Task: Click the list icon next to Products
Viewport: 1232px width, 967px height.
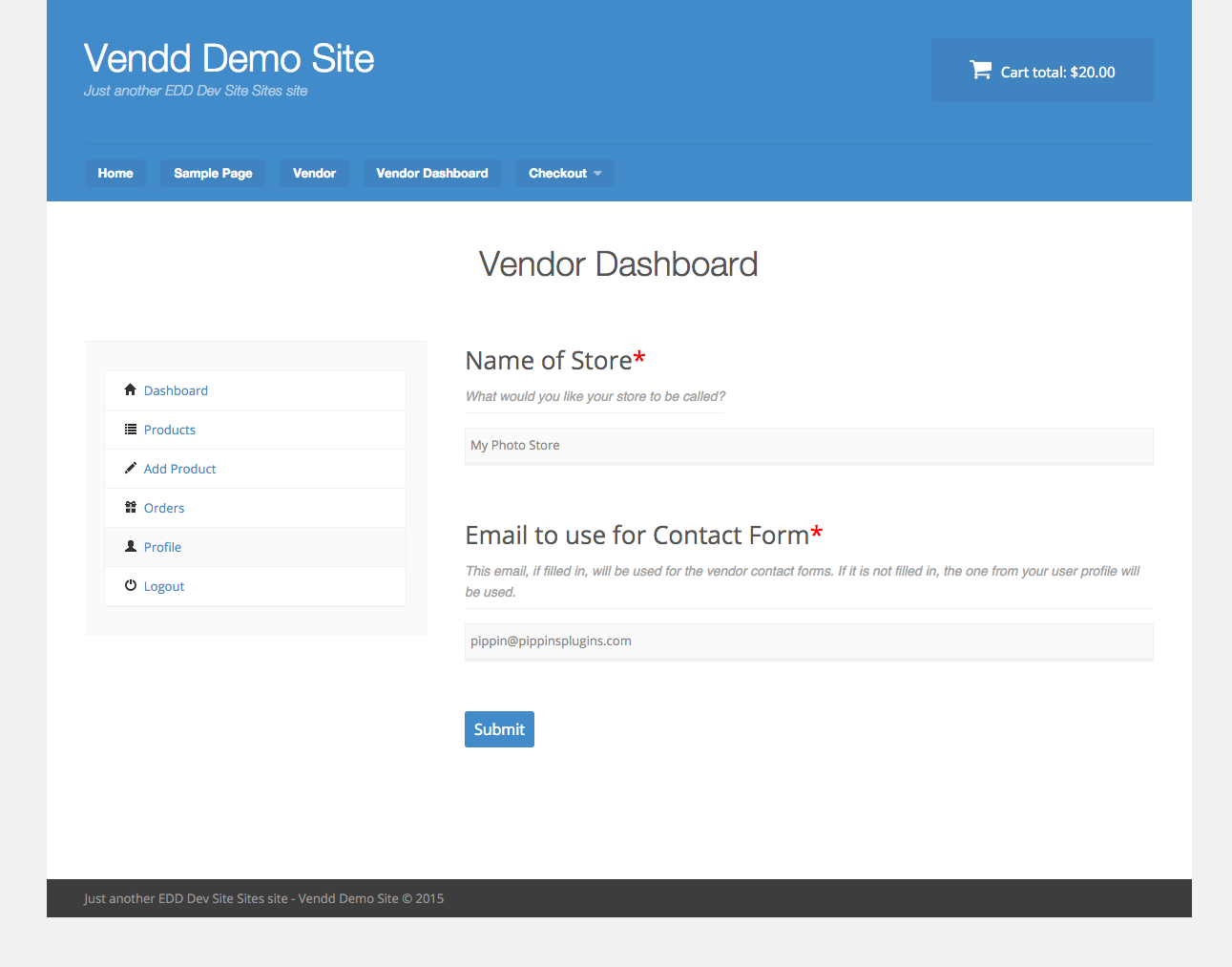Action: coord(130,429)
